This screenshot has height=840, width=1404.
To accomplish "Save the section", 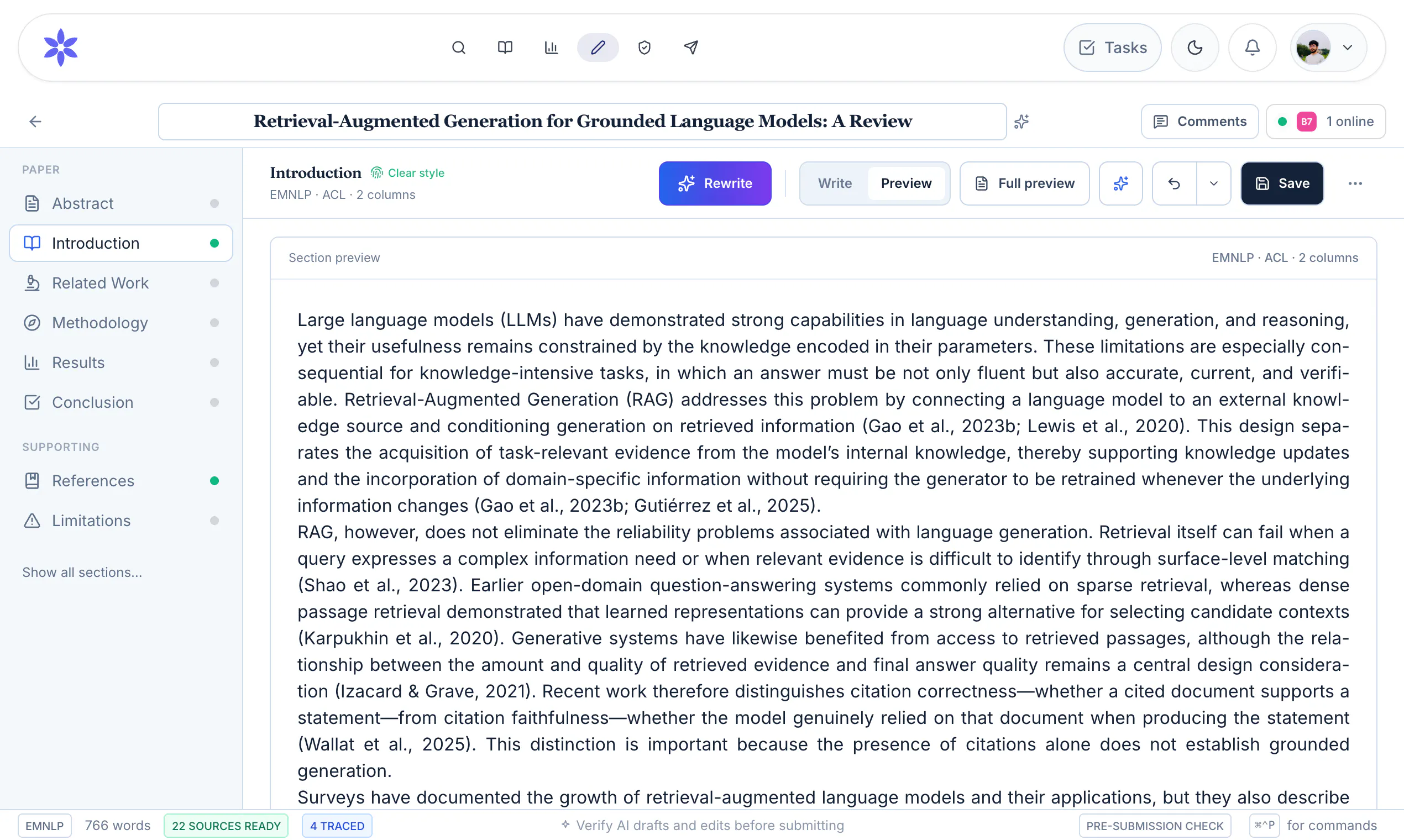I will coord(1282,183).
